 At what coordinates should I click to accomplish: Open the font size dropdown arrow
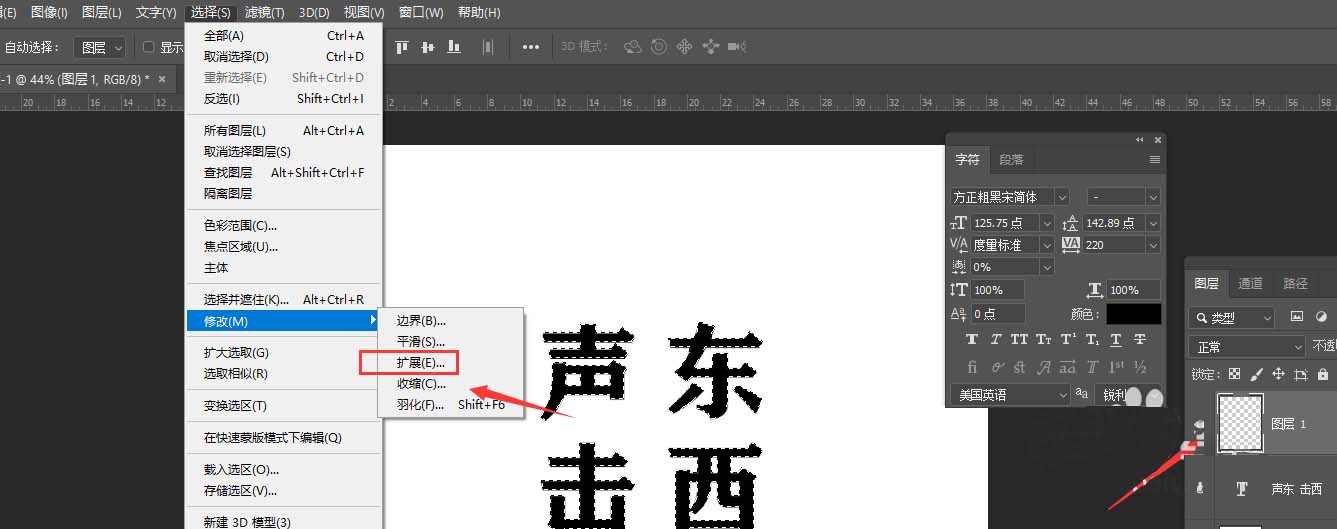pos(1047,223)
